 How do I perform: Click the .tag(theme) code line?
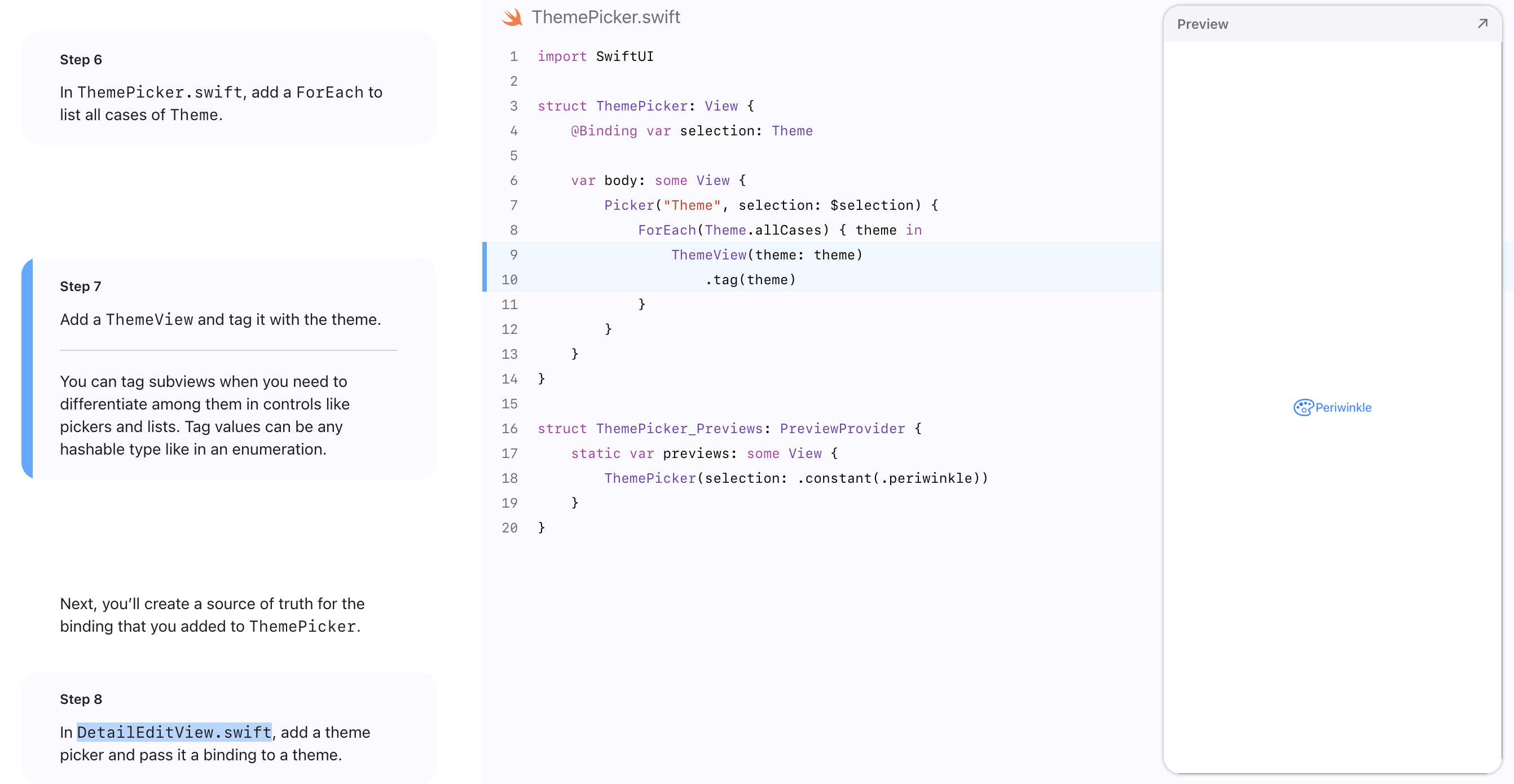click(751, 280)
